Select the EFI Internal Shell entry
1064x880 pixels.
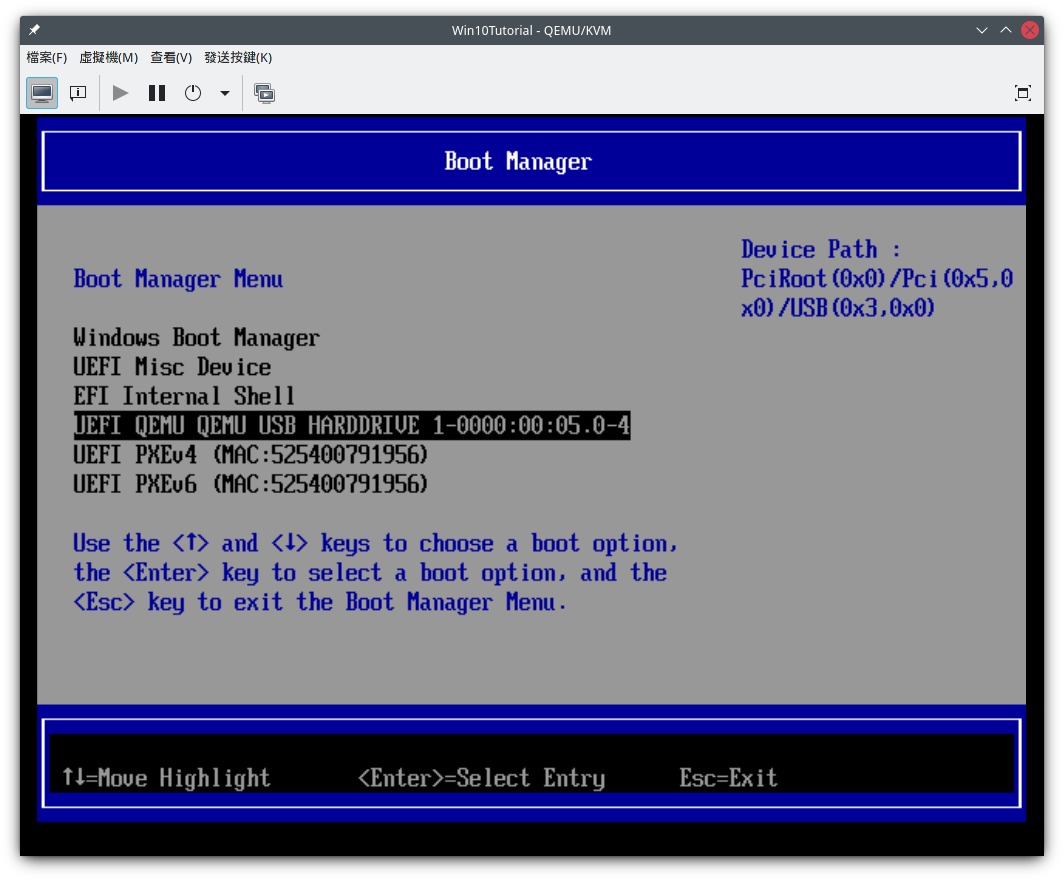pos(184,396)
